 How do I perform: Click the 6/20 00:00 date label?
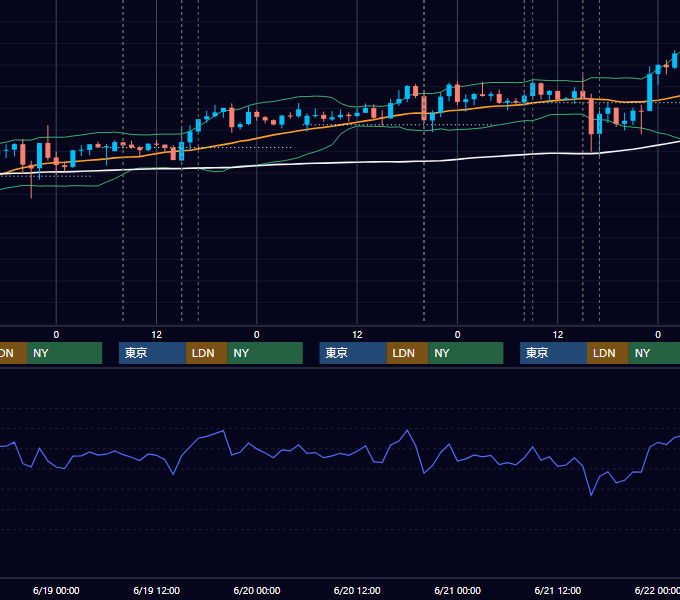257,590
